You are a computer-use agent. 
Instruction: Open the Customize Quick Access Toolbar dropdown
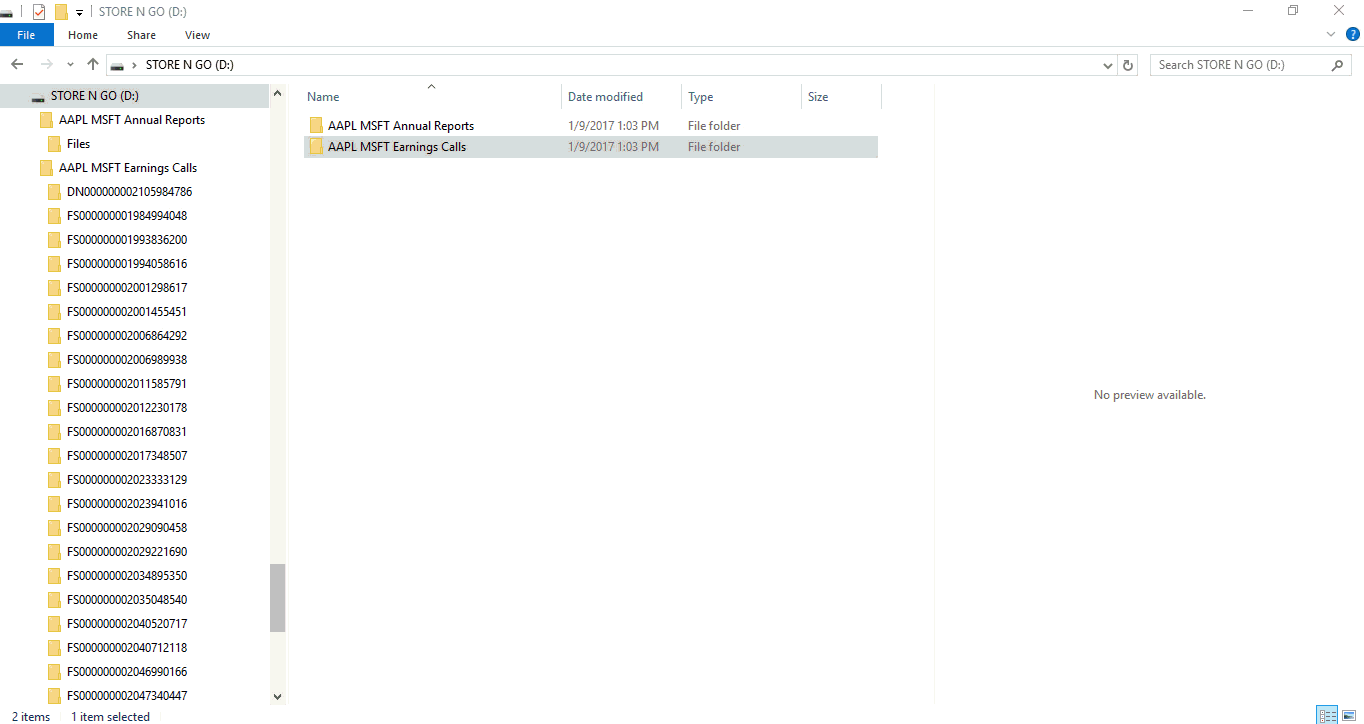[79, 12]
